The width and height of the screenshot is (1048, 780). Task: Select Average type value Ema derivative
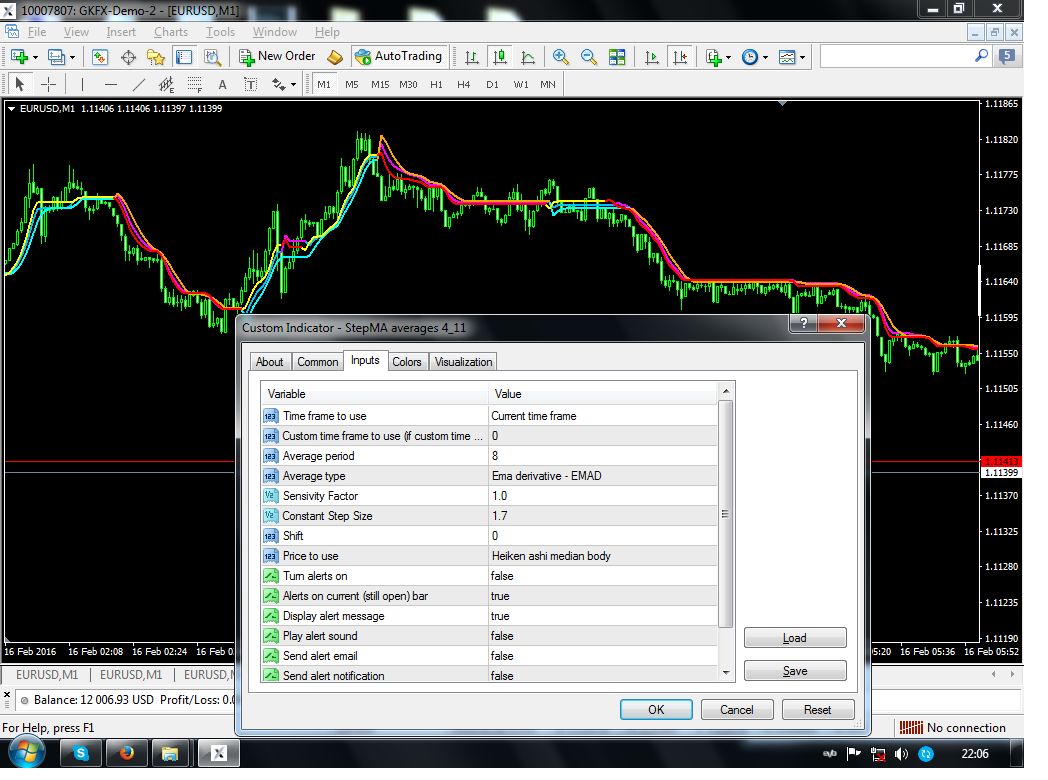coord(603,476)
